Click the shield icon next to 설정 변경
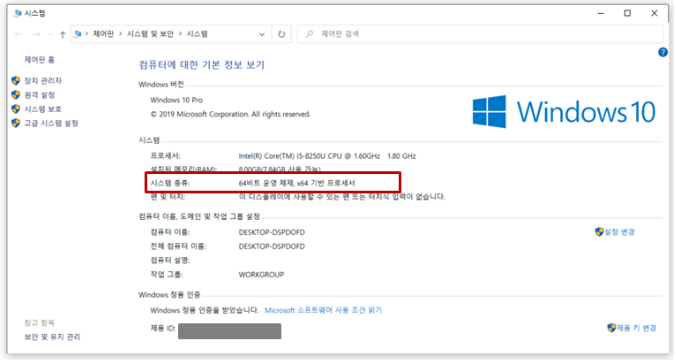This screenshot has height=360, width=676. point(599,232)
